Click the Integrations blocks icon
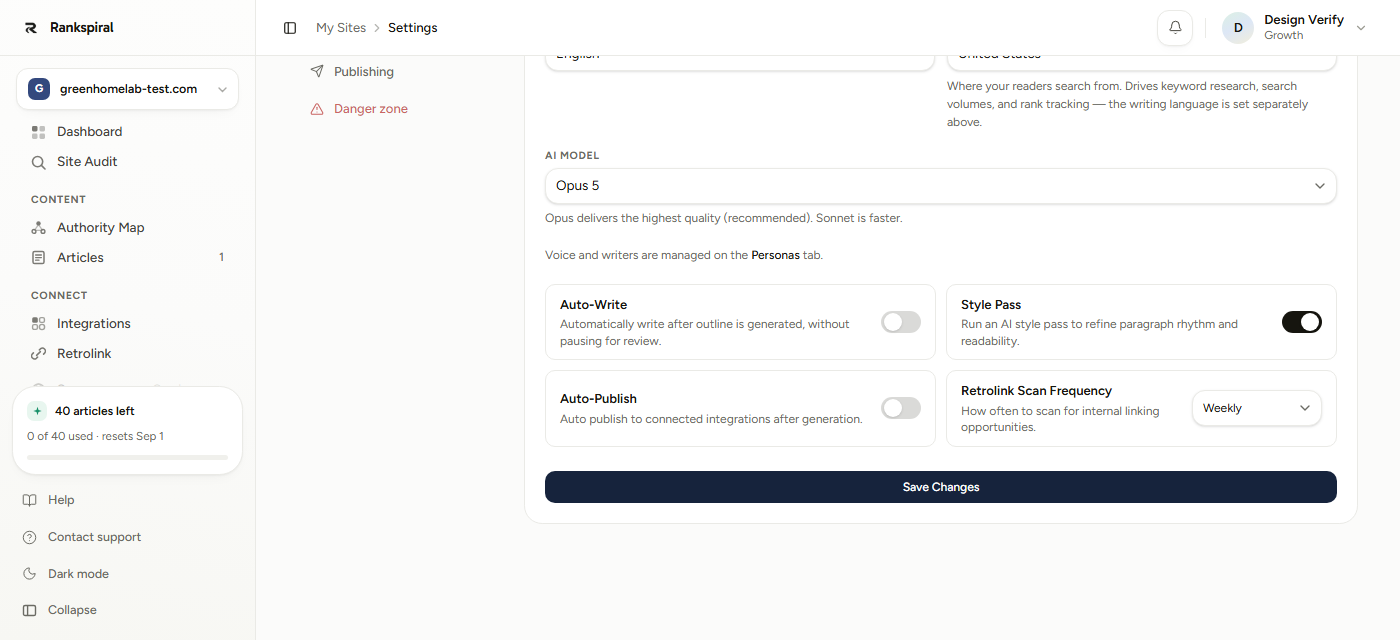The width and height of the screenshot is (1400, 640). click(x=39, y=324)
